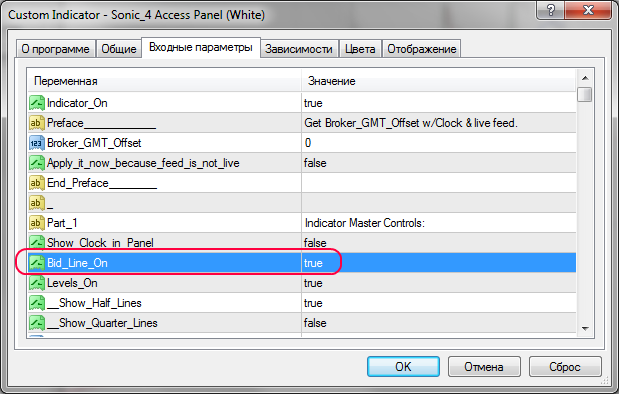Select the __Show_Quarter_Lines variable name
This screenshot has height=394, width=619.
102,323
